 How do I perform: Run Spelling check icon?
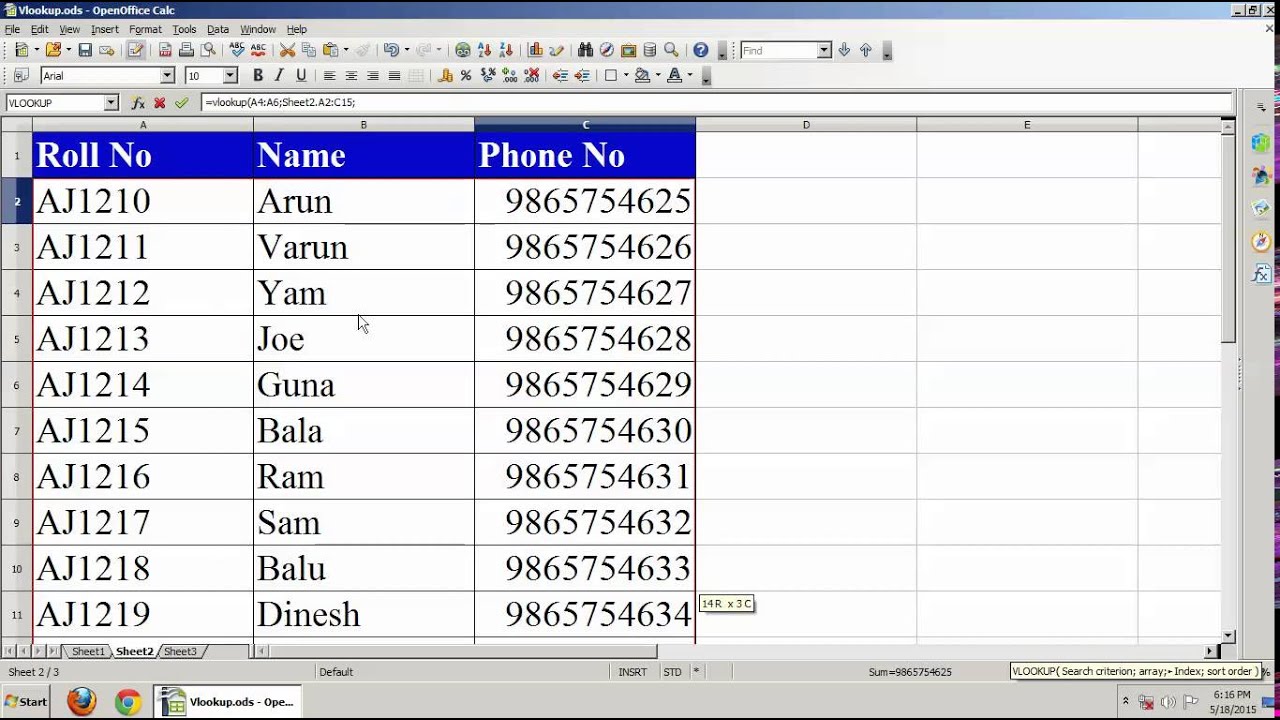236,50
